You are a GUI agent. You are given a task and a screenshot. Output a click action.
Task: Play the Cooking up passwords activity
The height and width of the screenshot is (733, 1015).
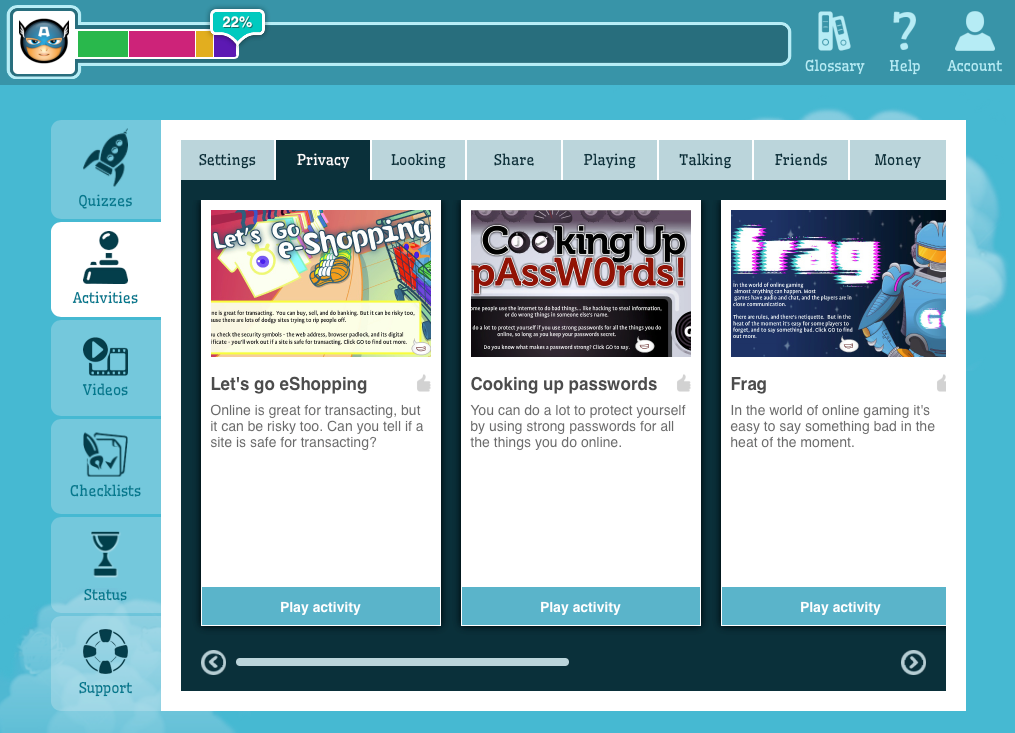pos(580,607)
